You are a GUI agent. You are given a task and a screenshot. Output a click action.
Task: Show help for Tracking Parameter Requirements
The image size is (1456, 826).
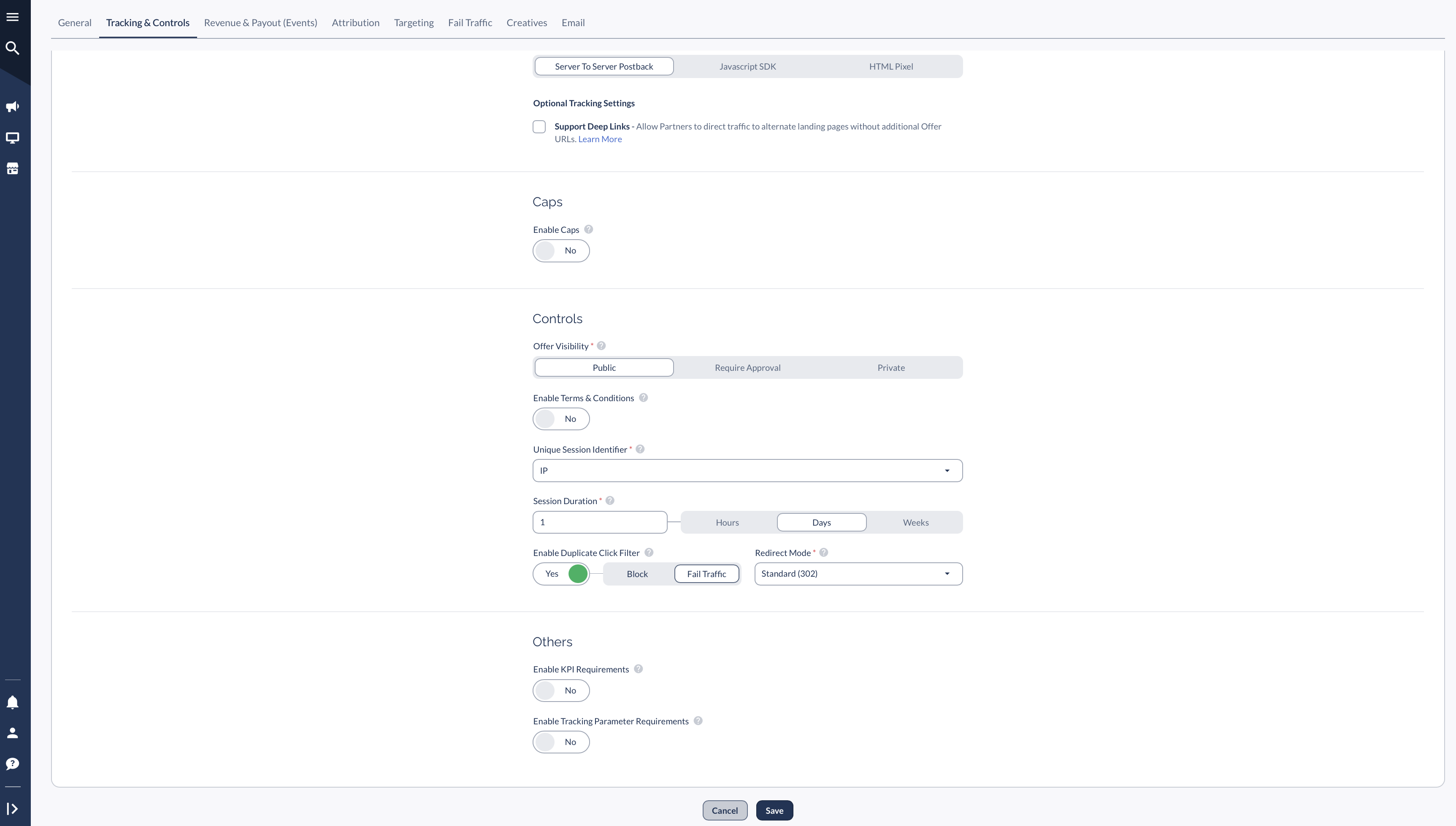tap(698, 721)
